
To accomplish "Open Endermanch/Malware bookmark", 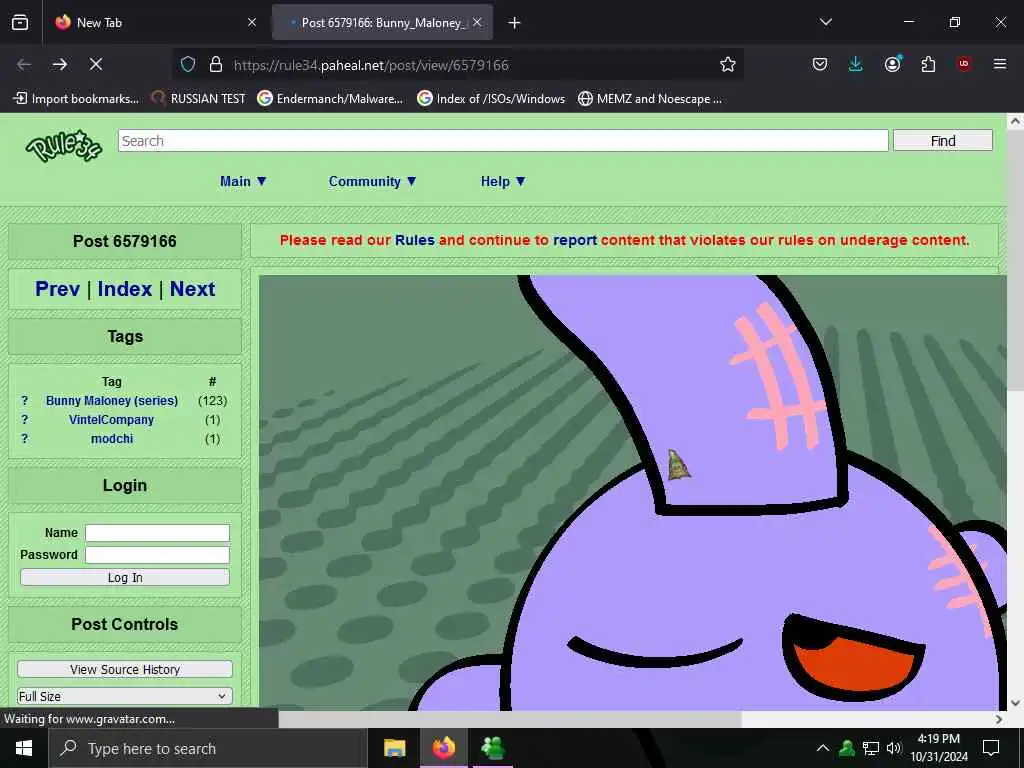I will 330,99.
